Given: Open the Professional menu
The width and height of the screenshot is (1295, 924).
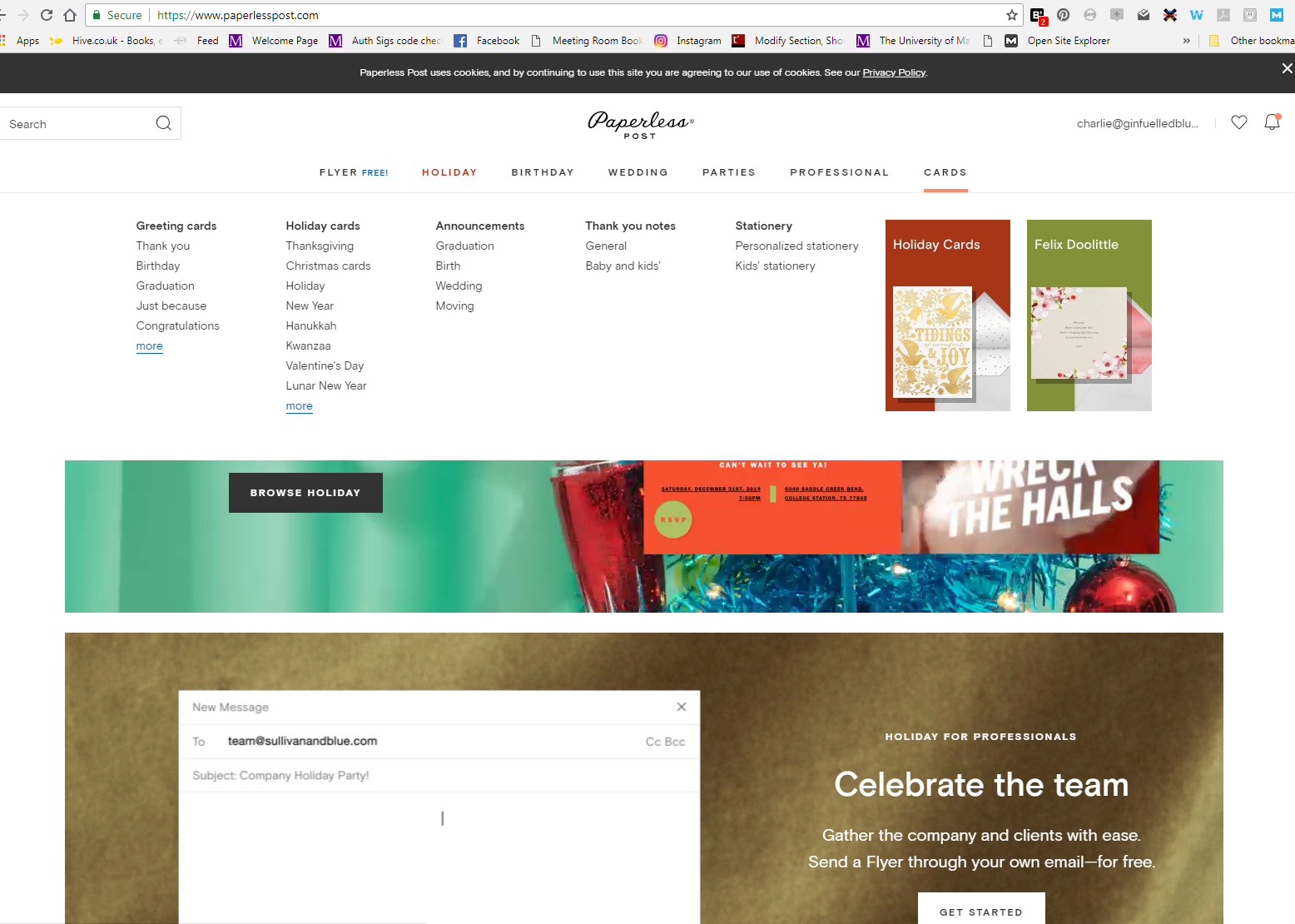Looking at the screenshot, I should click(840, 172).
